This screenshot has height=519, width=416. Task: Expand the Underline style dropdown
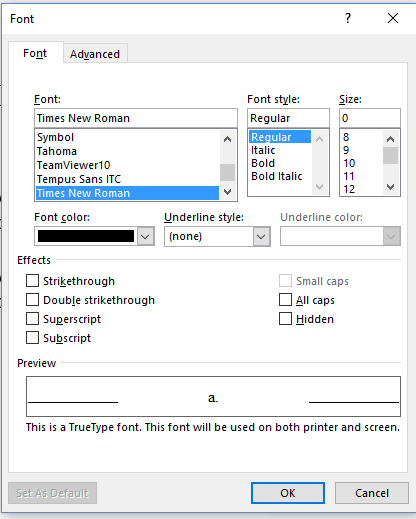[261, 236]
